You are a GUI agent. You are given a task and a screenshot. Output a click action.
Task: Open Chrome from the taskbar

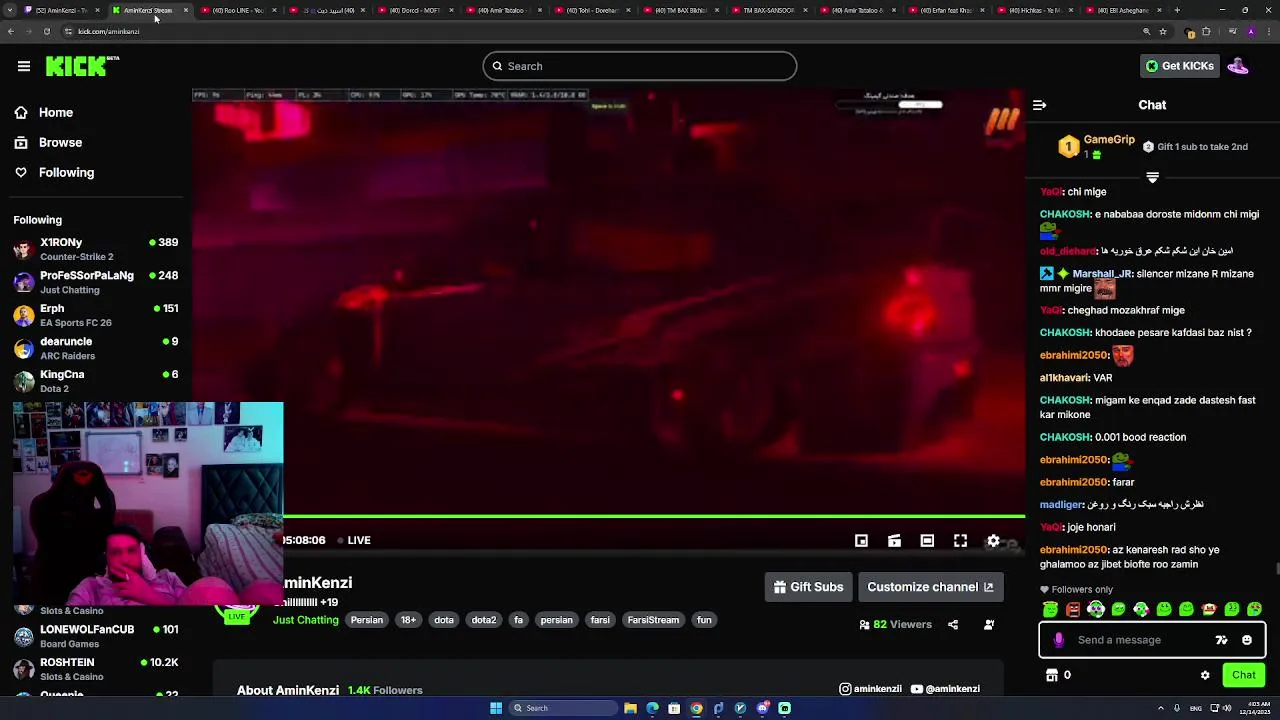(x=696, y=708)
